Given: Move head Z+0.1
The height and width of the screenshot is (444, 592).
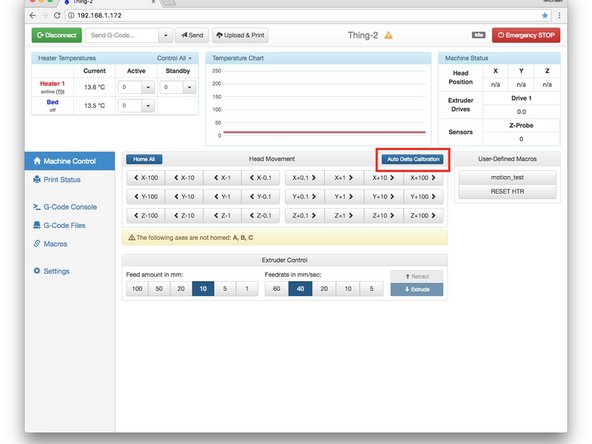Looking at the screenshot, I should 304,216.
